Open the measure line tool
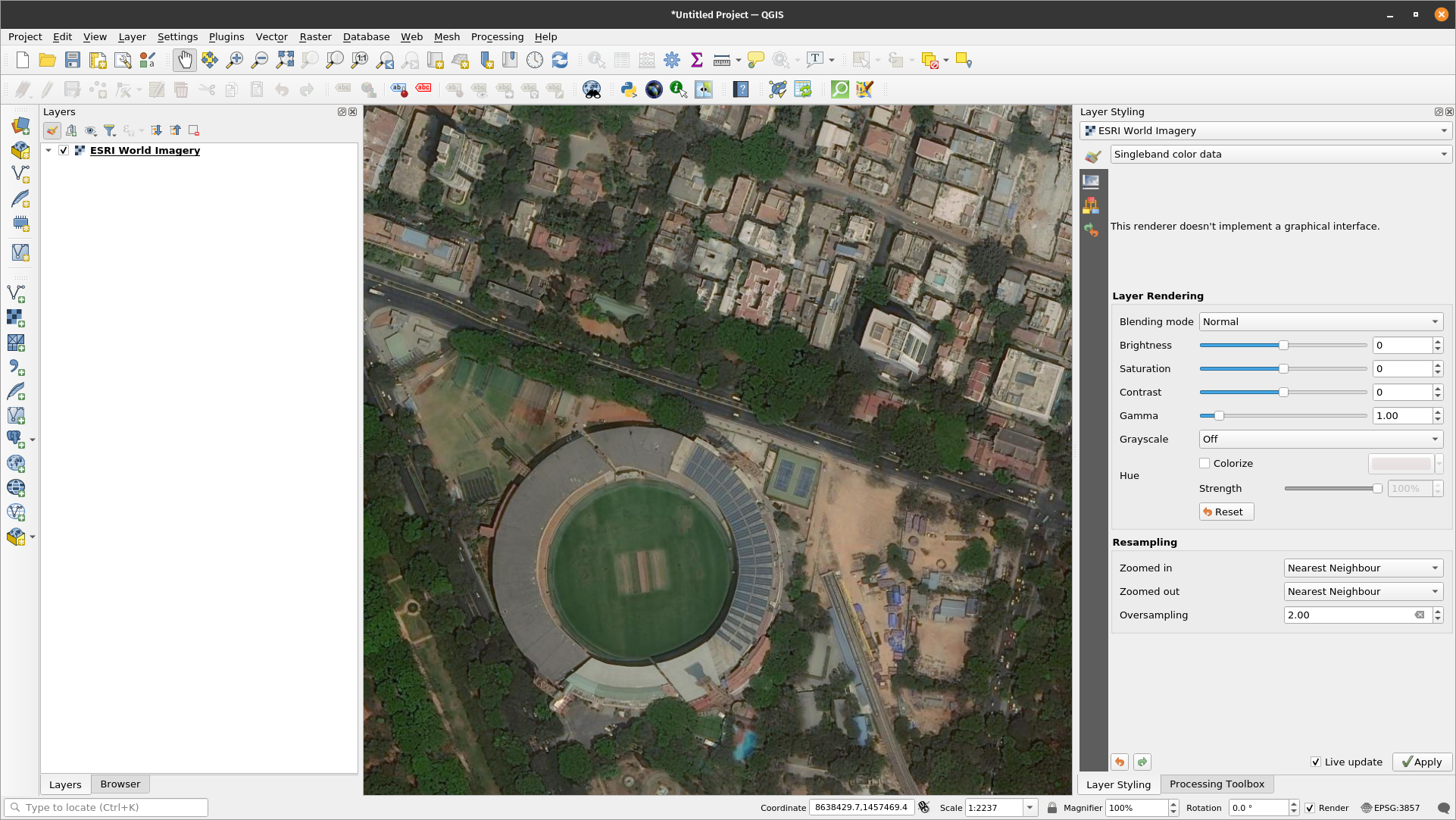 (721, 60)
